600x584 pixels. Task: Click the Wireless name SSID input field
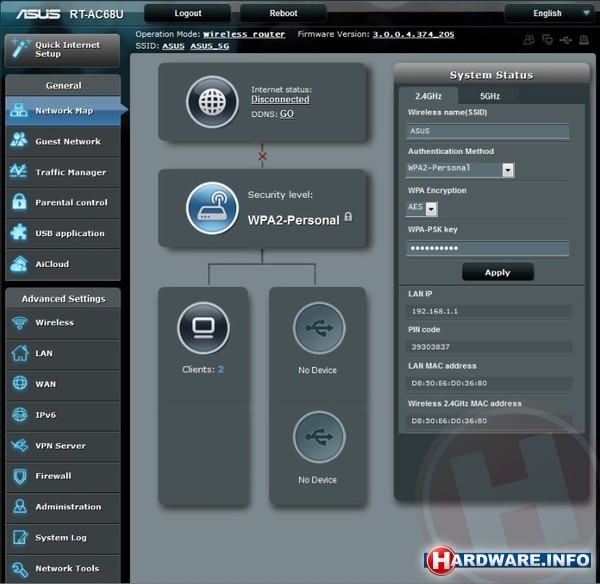pos(487,131)
